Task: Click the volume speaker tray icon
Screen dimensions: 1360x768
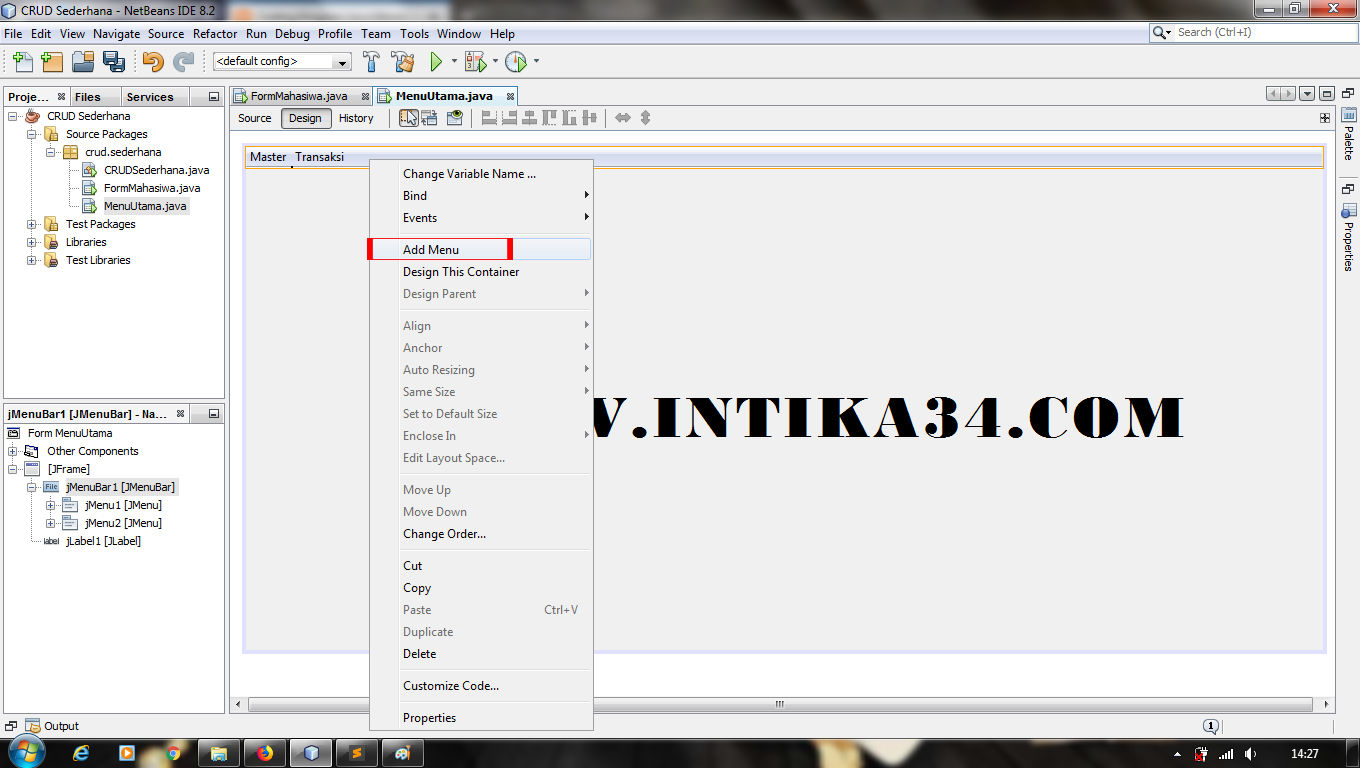Action: 1252,753
